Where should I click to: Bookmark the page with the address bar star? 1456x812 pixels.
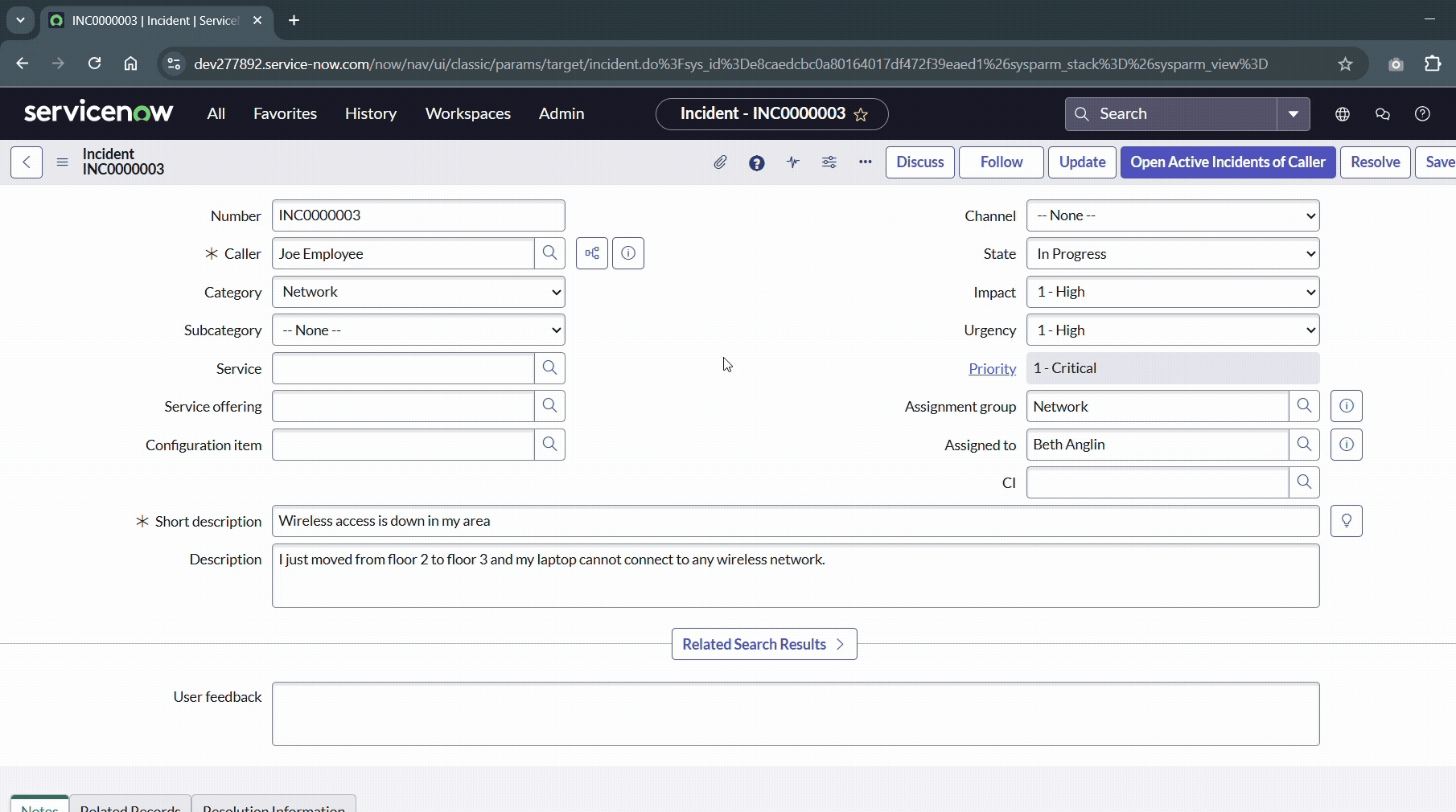click(x=1346, y=64)
